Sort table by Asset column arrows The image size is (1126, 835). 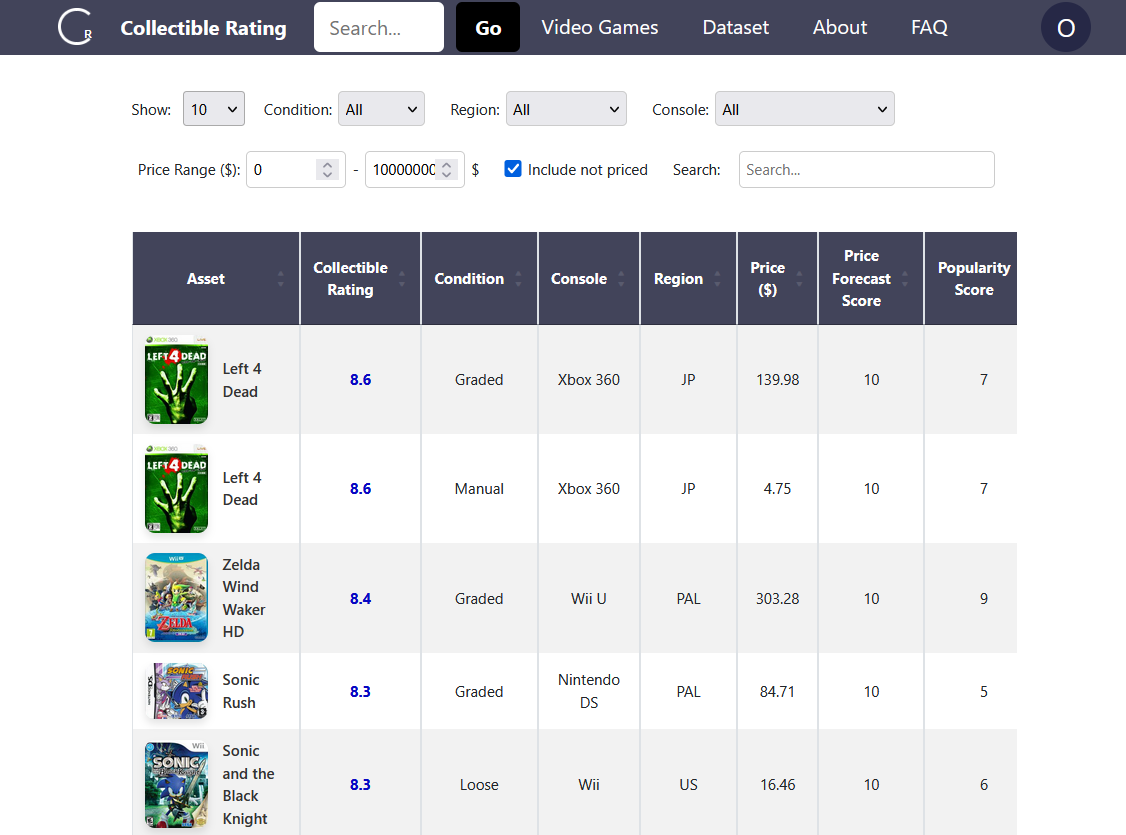[281, 279]
